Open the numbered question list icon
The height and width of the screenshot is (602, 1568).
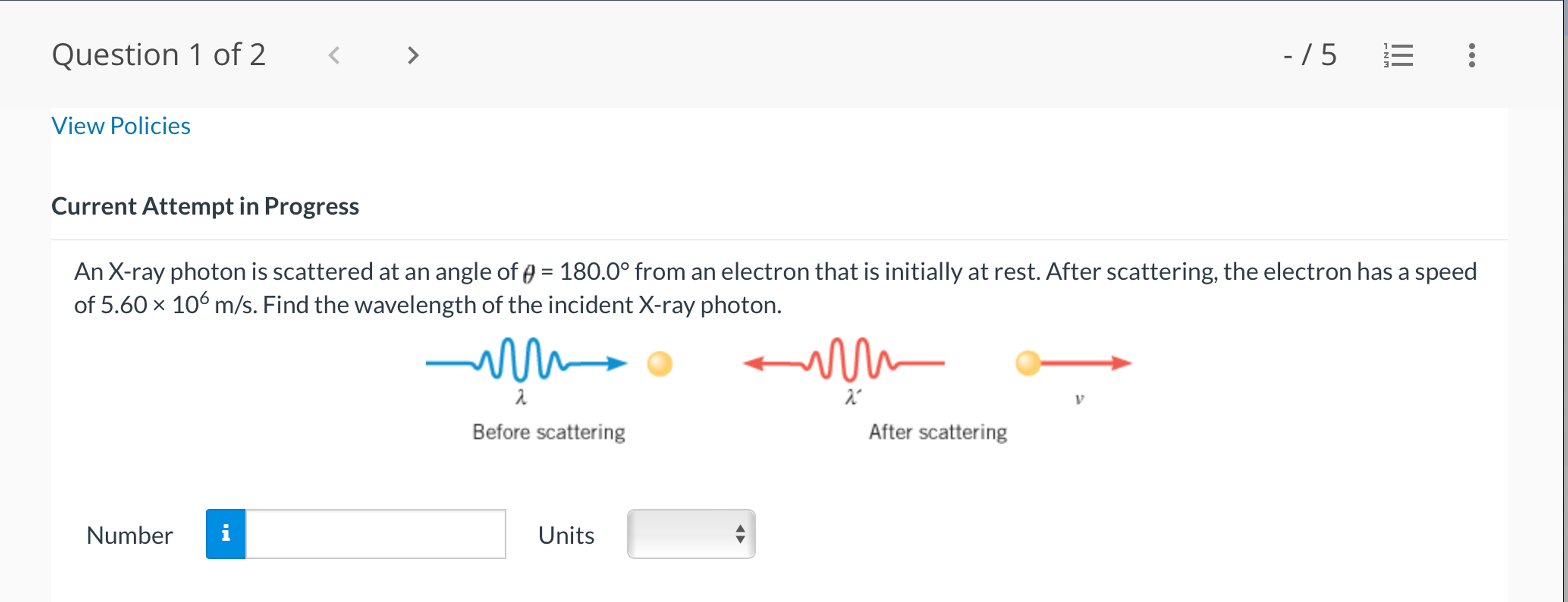click(x=1399, y=55)
